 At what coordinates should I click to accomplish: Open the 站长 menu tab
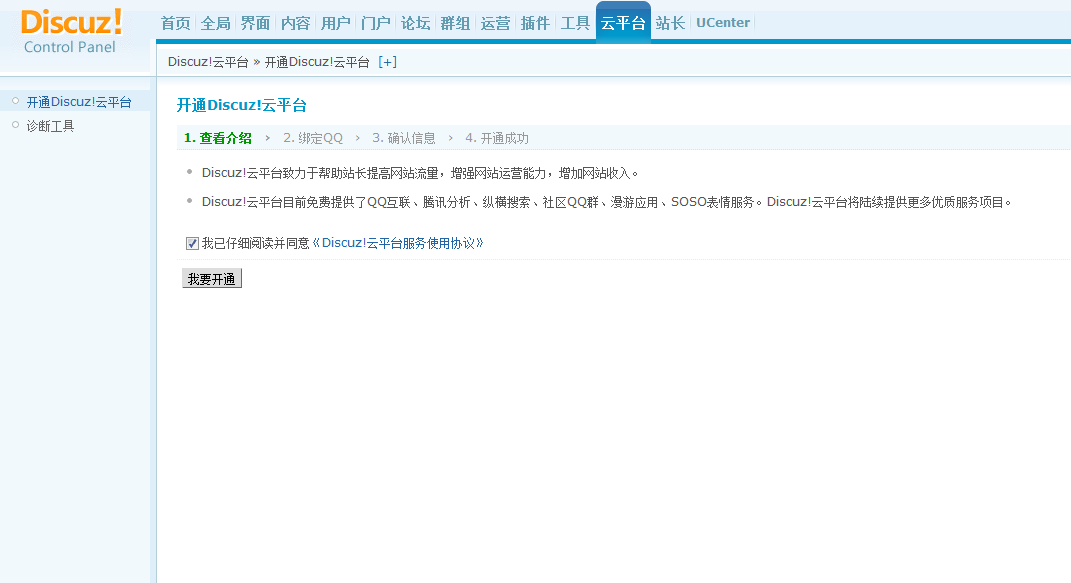[670, 23]
